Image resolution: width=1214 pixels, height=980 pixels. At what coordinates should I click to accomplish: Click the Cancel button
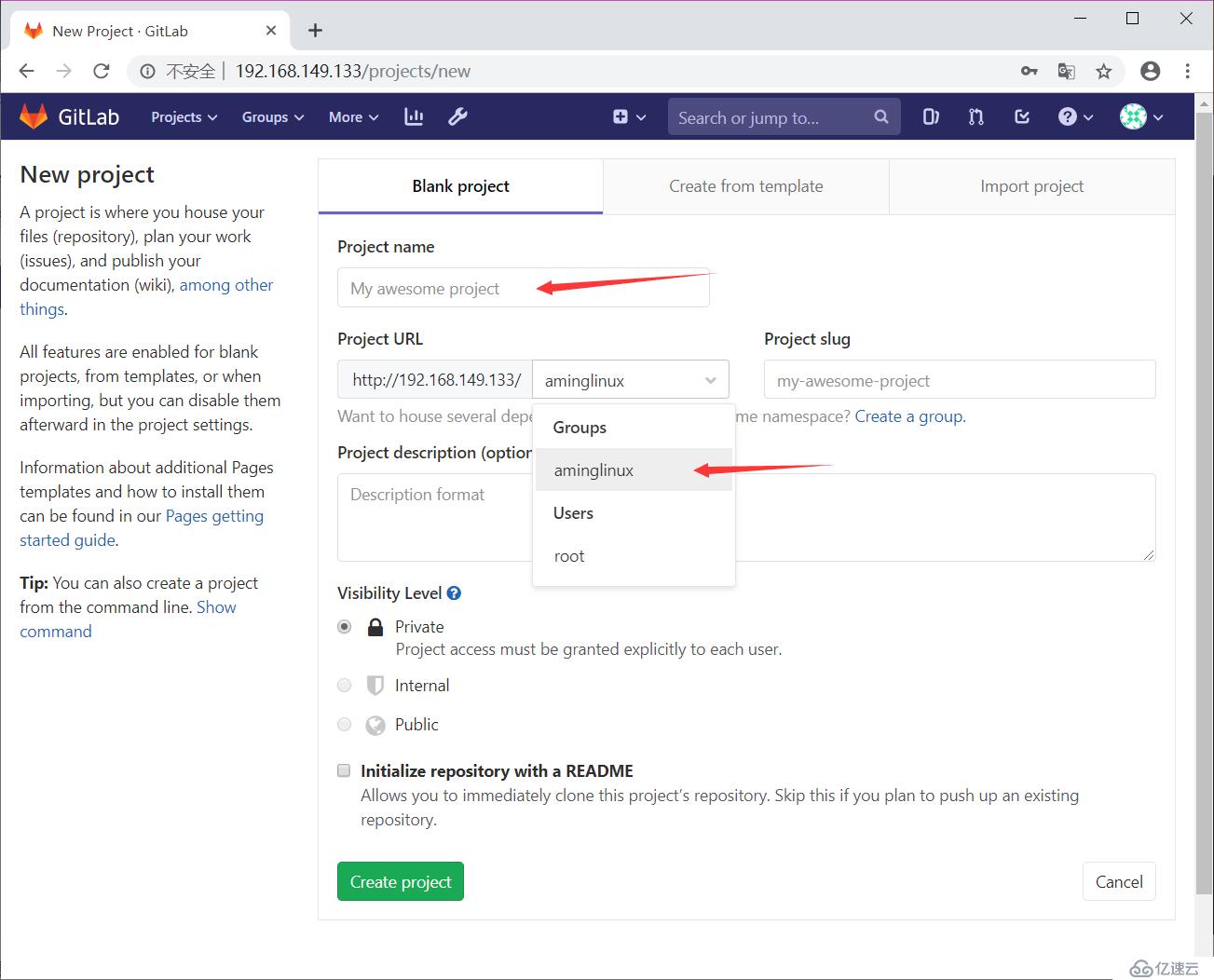coord(1119,881)
